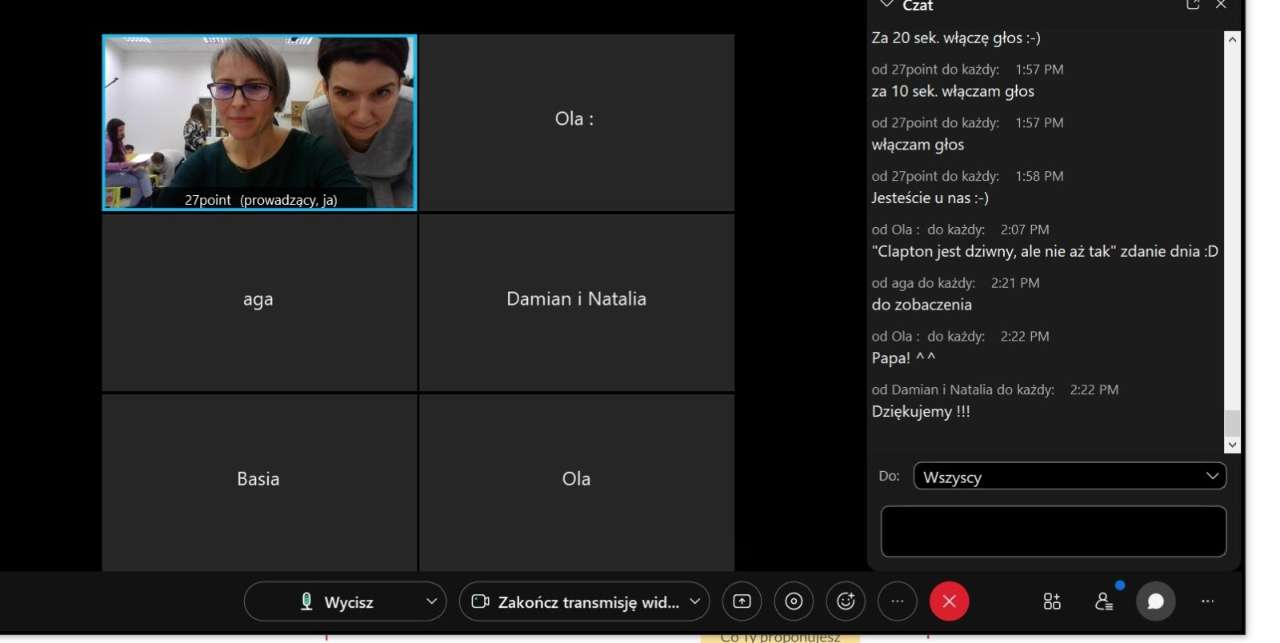Open the far-right panel options ellipsis
The image size is (1280, 643).
1208,601
